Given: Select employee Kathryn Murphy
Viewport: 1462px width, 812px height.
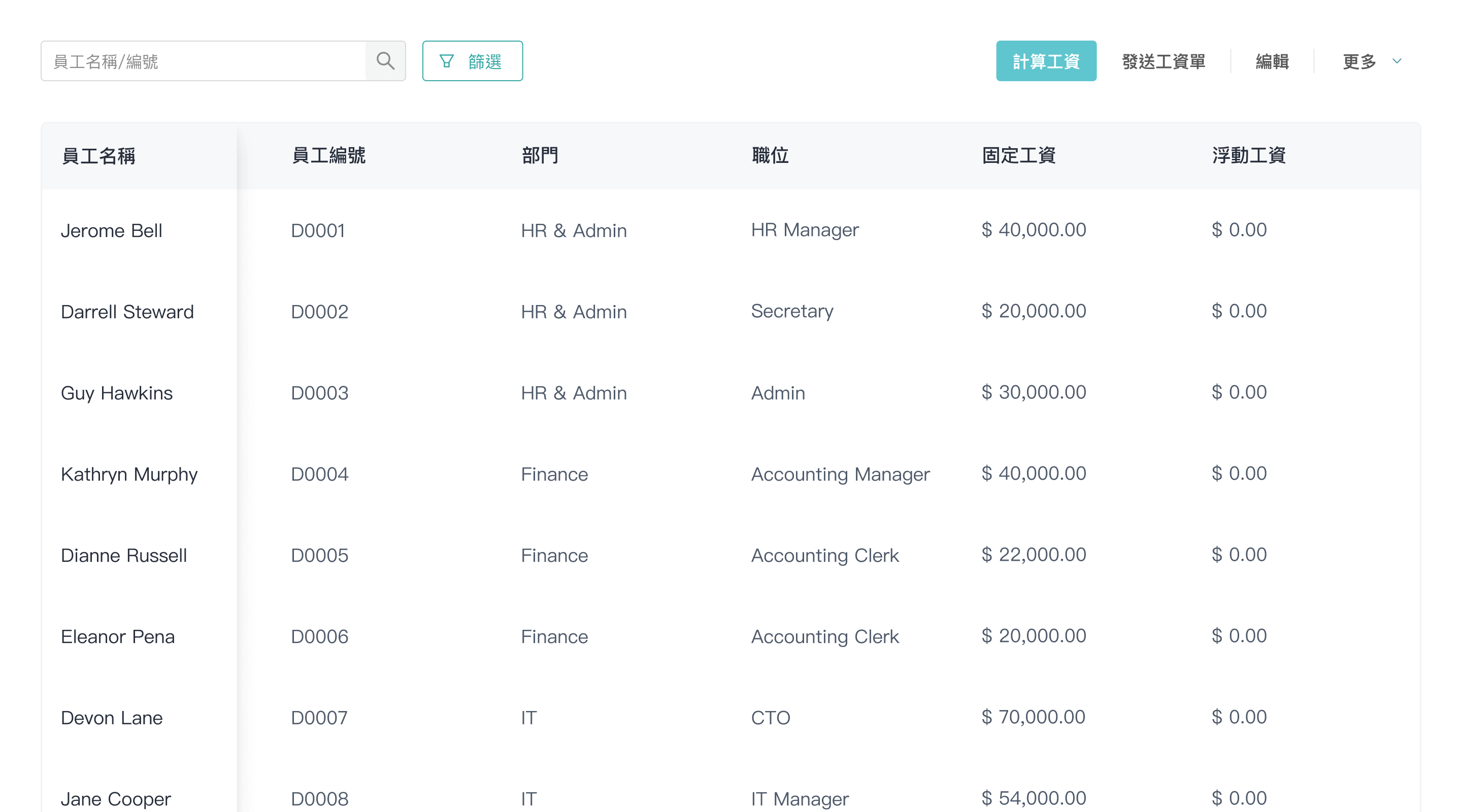Looking at the screenshot, I should click(x=129, y=475).
